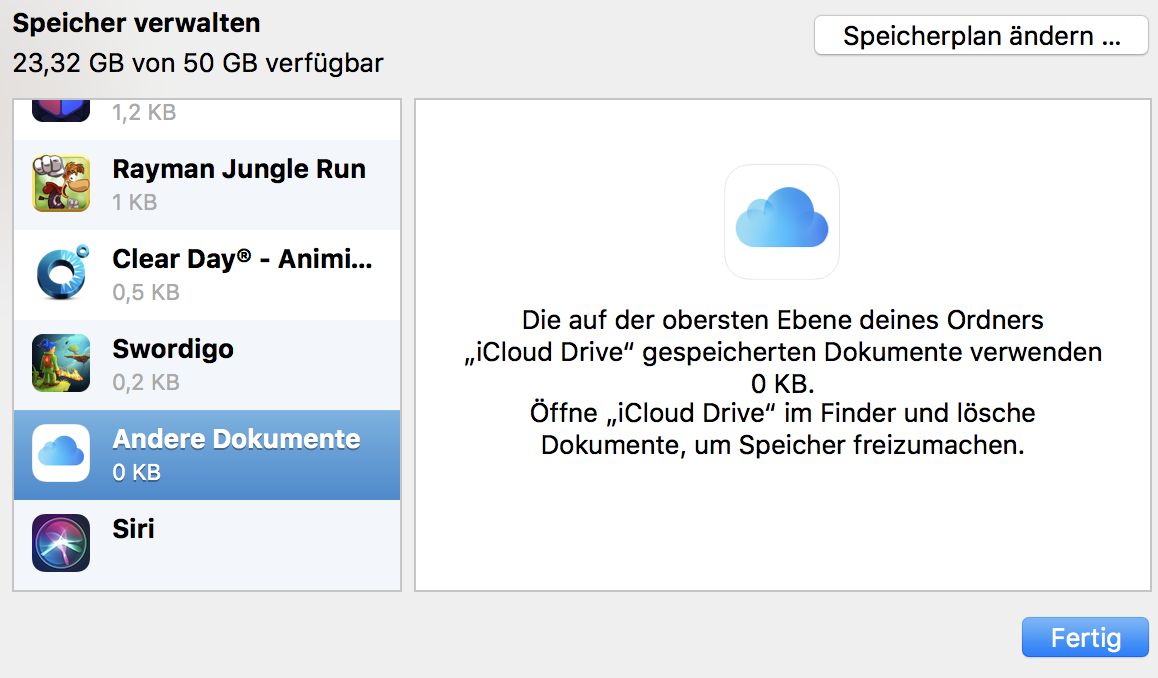This screenshot has height=678, width=1158.
Task: Select the Andere Dokumente entry title
Action: pos(236,439)
